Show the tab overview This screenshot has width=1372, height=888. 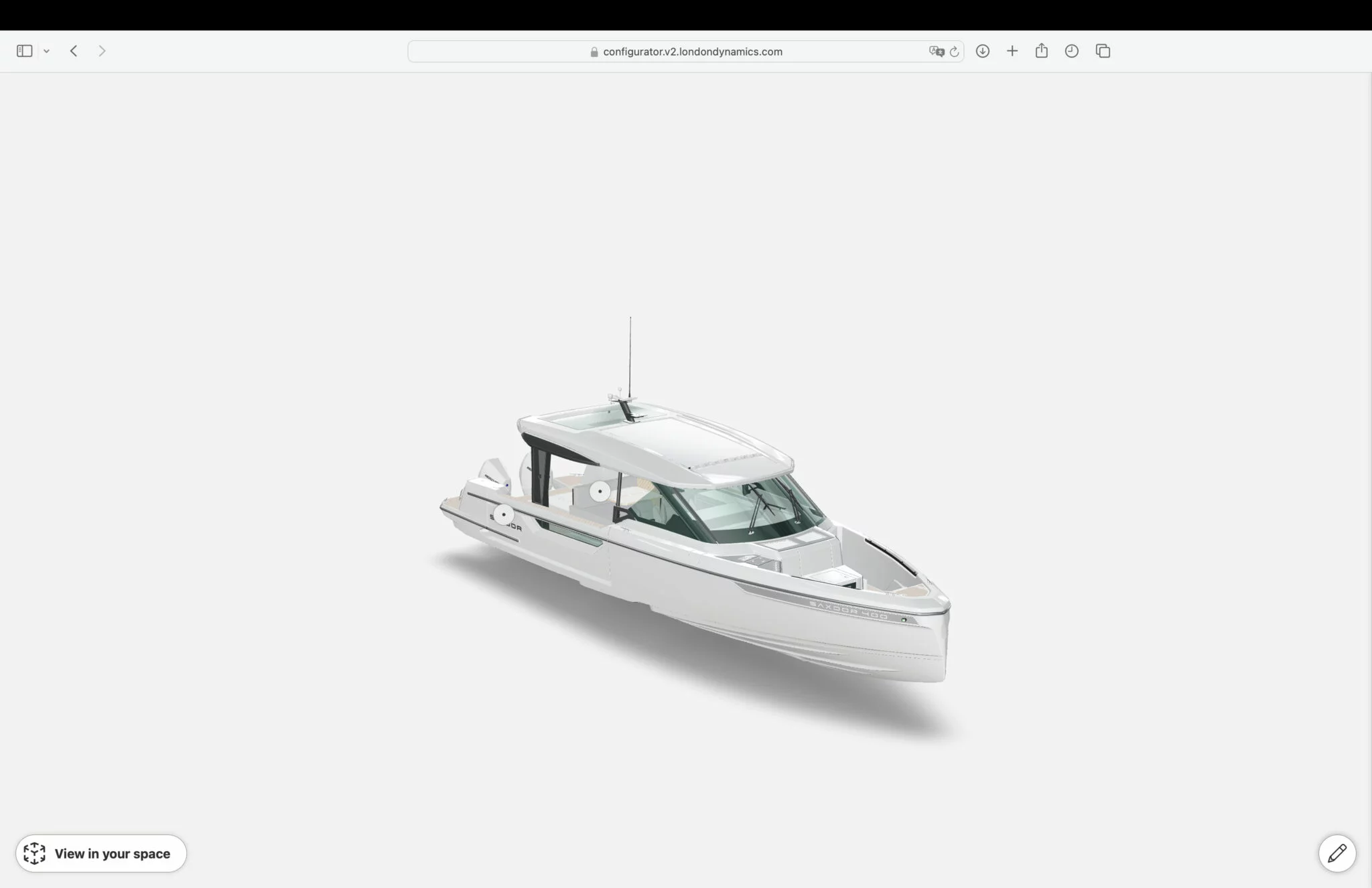1103,51
